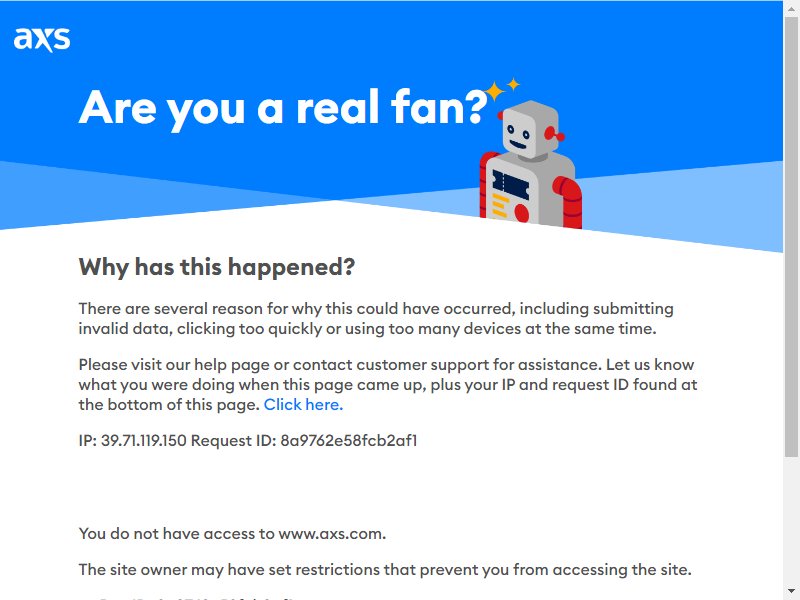Click the red antenna knob on the robot's head

pyautogui.click(x=553, y=134)
